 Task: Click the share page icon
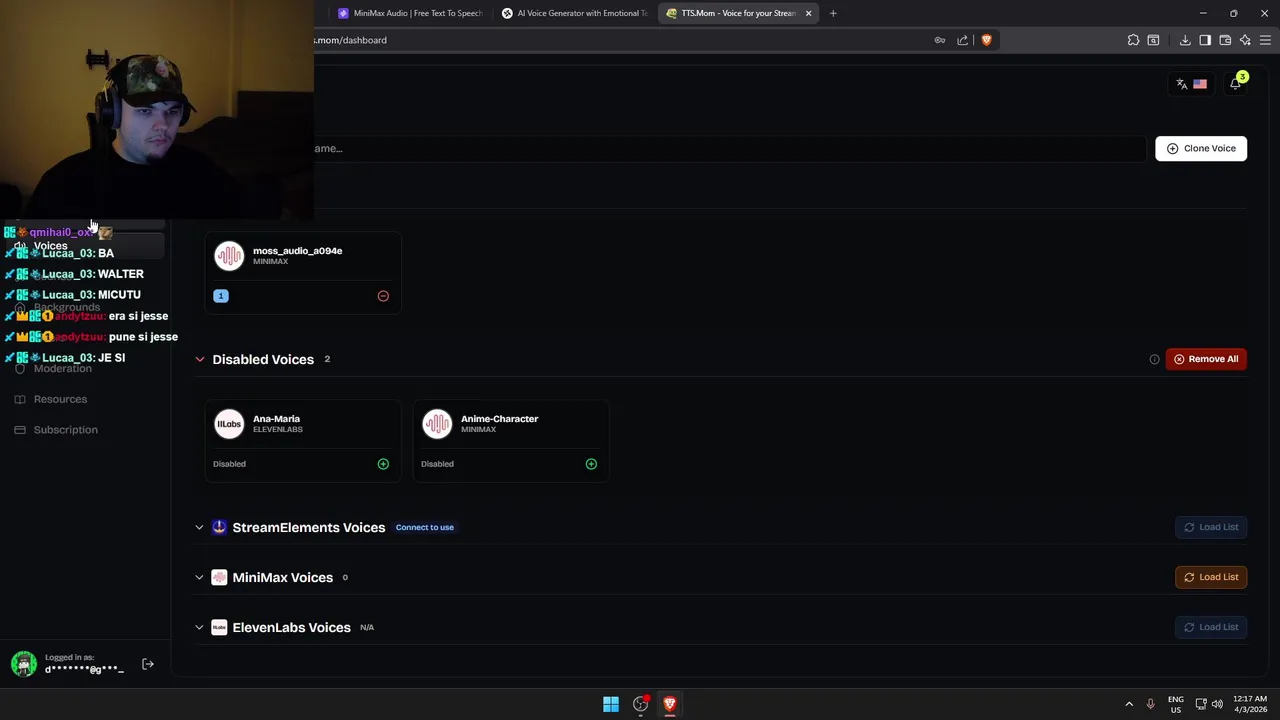963,40
